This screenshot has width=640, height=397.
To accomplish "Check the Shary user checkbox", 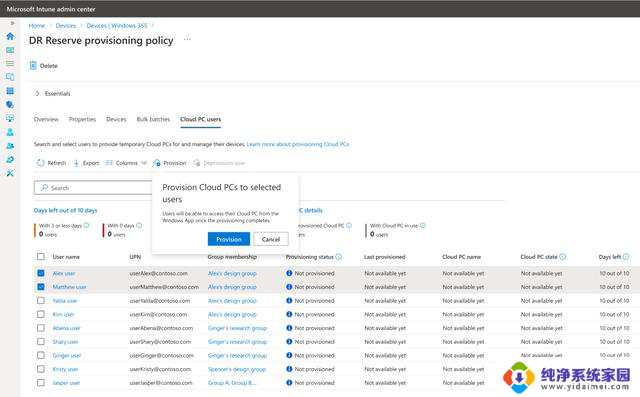I will pyautogui.click(x=41, y=342).
